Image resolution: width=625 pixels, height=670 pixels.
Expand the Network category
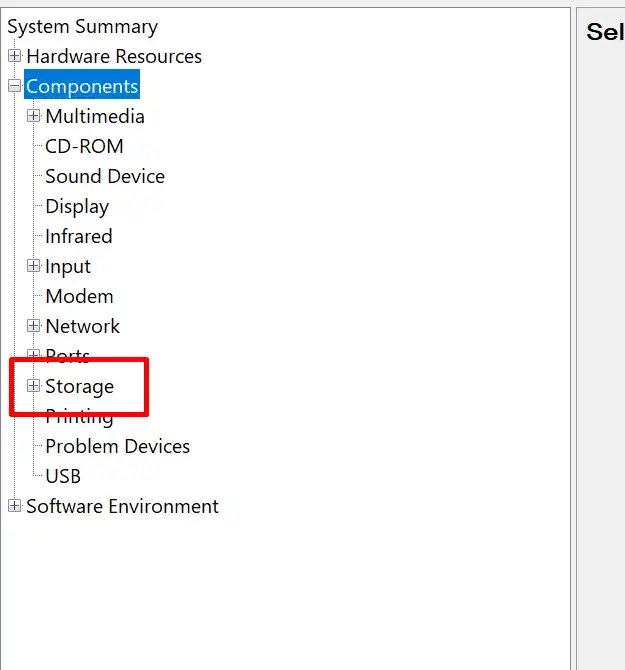(x=33, y=326)
